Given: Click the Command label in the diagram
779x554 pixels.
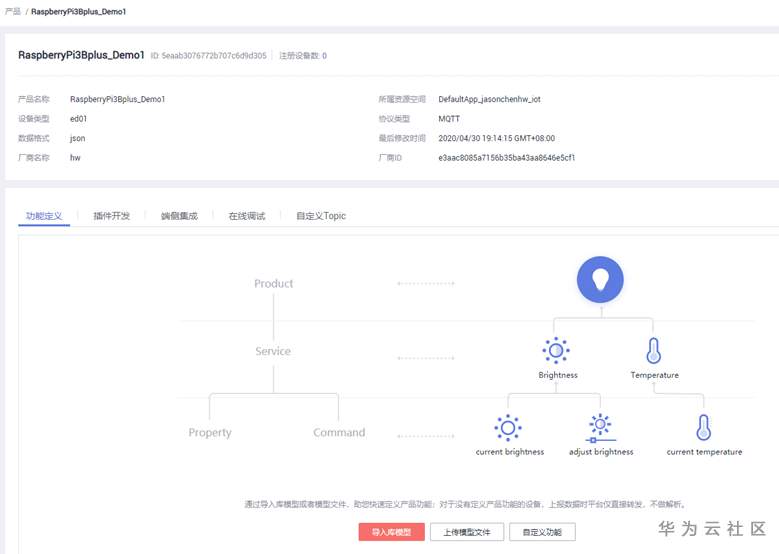Looking at the screenshot, I should pos(339,433).
